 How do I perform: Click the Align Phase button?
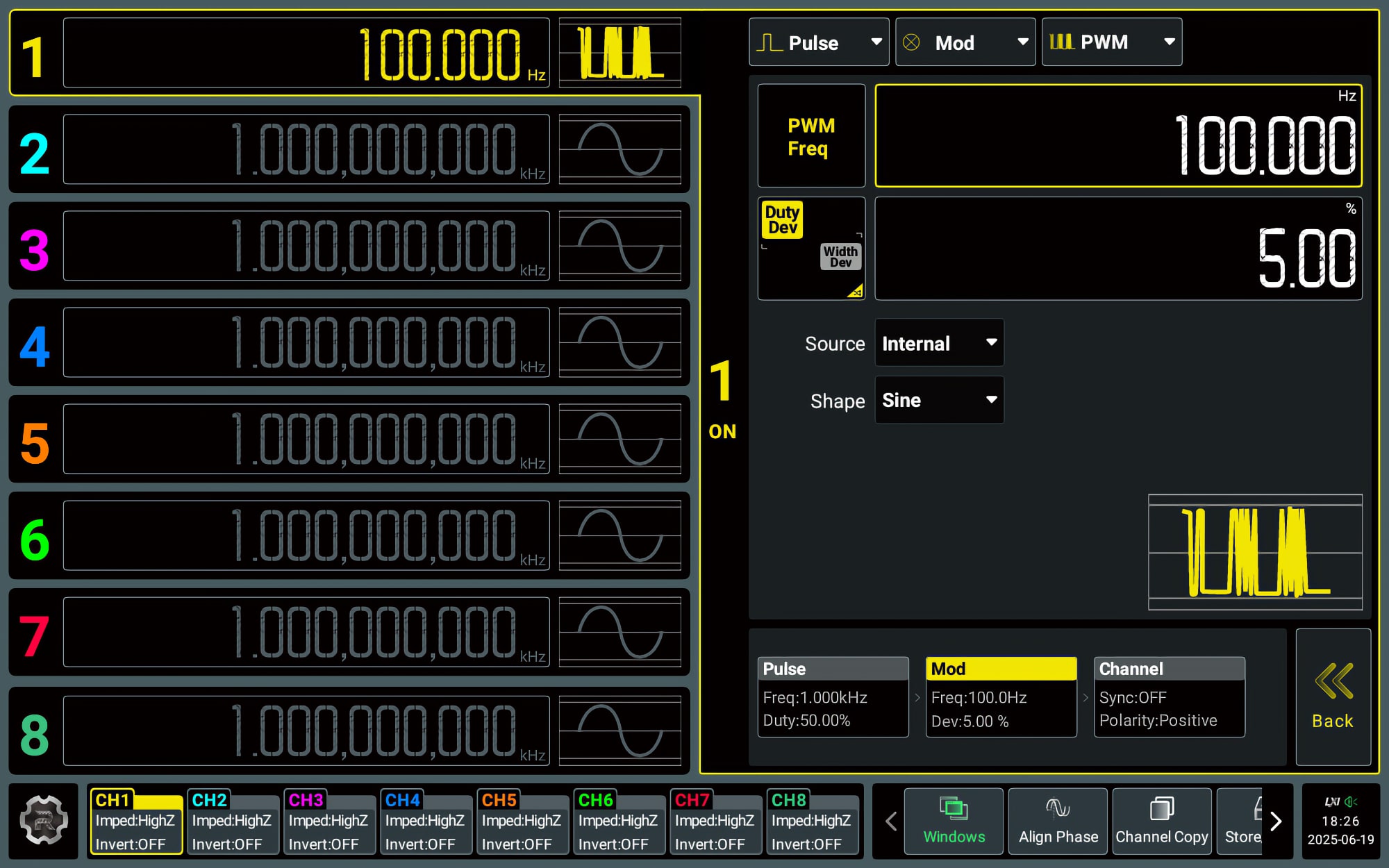(1058, 821)
